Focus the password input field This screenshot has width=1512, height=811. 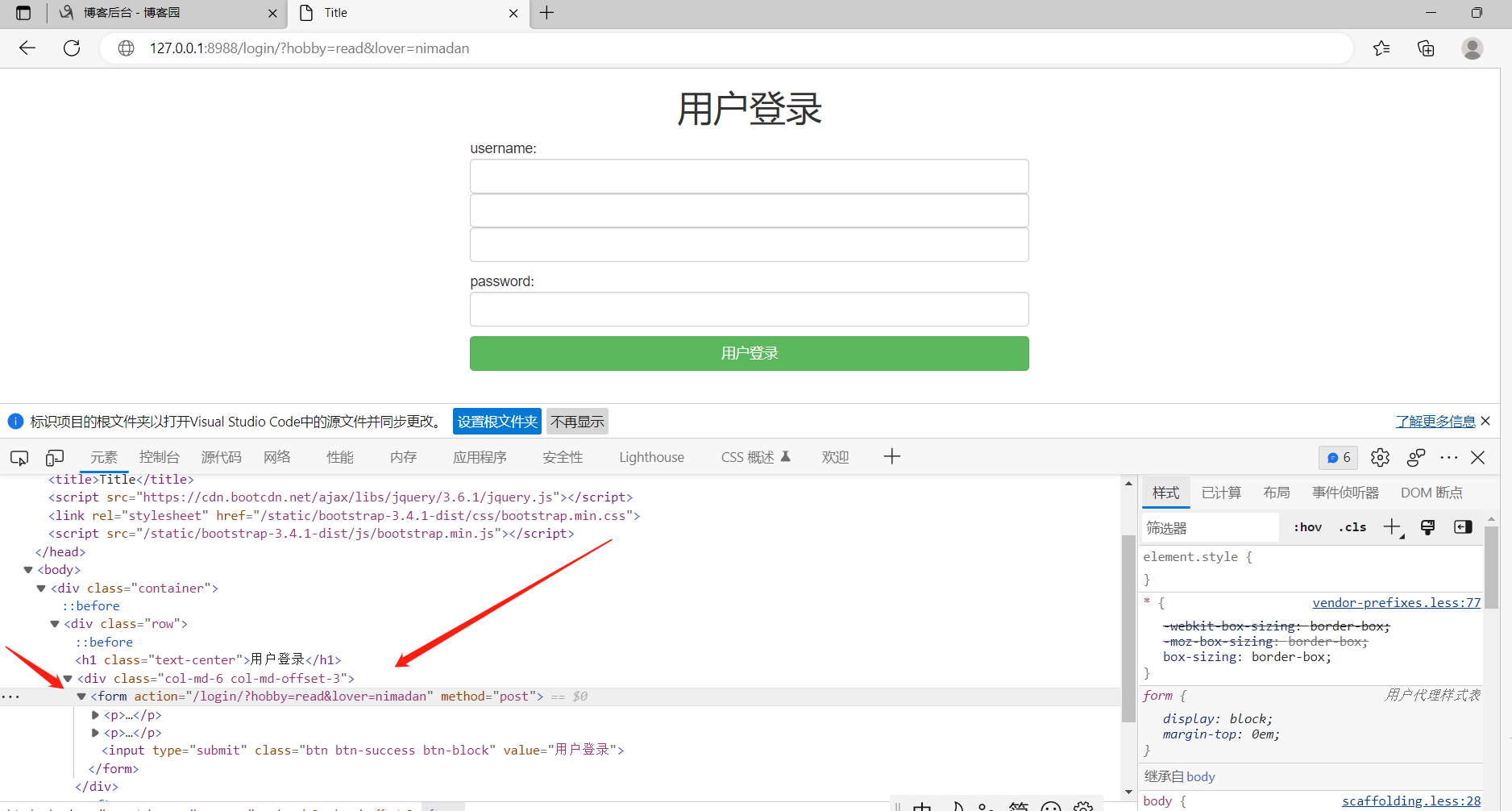tap(749, 309)
